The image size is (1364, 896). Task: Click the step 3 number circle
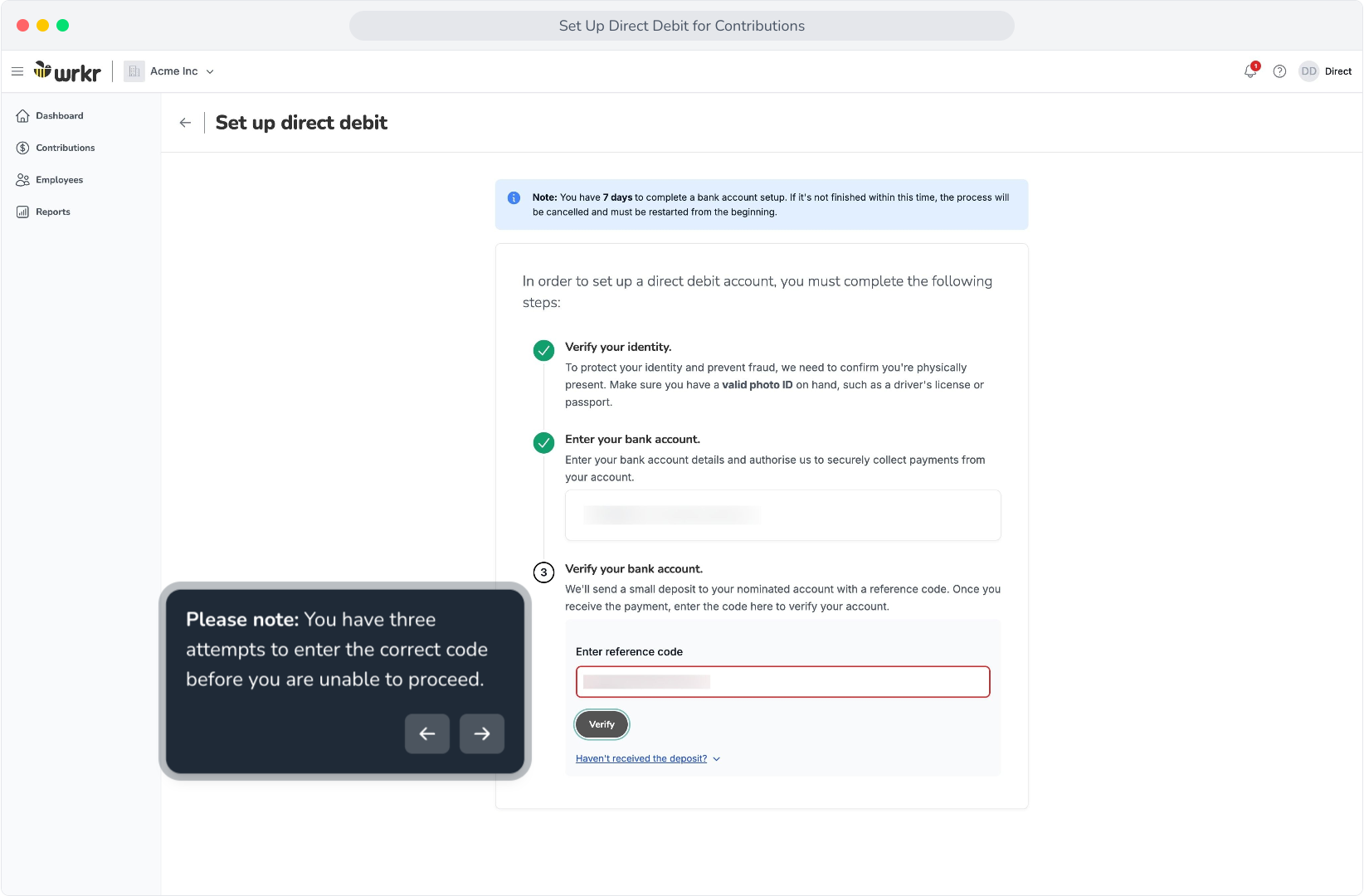(543, 572)
